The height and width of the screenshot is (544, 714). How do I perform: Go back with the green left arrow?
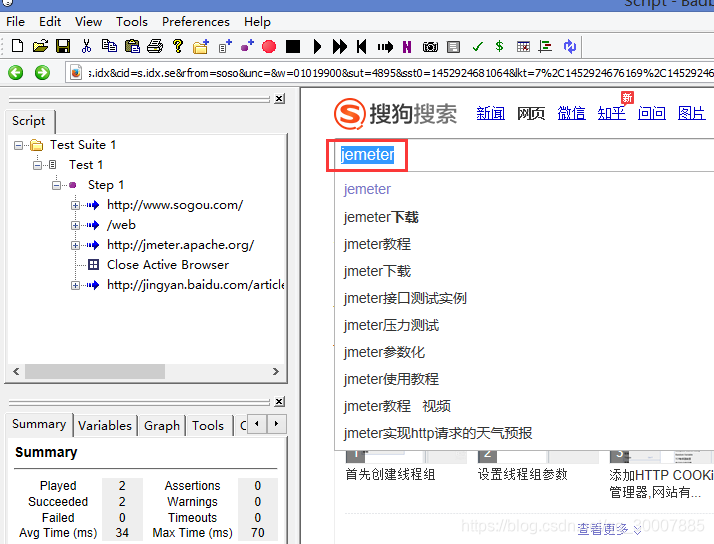[16, 72]
